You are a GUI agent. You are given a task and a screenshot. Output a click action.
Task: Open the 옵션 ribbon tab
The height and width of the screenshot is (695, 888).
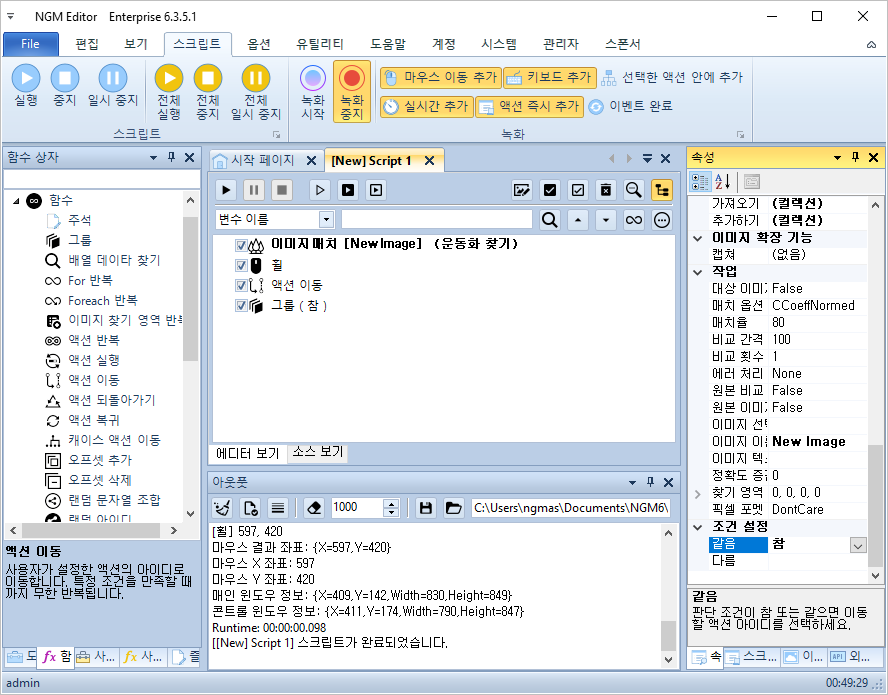coord(259,44)
